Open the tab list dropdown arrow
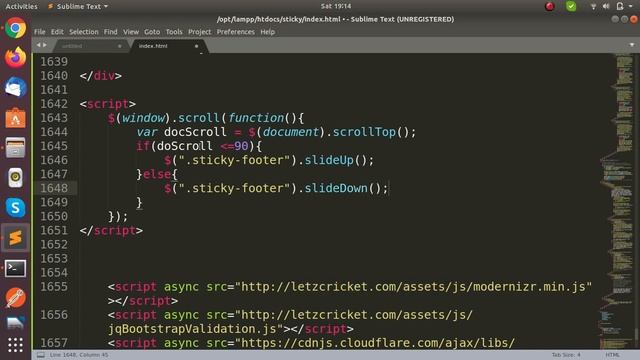 (632, 45)
